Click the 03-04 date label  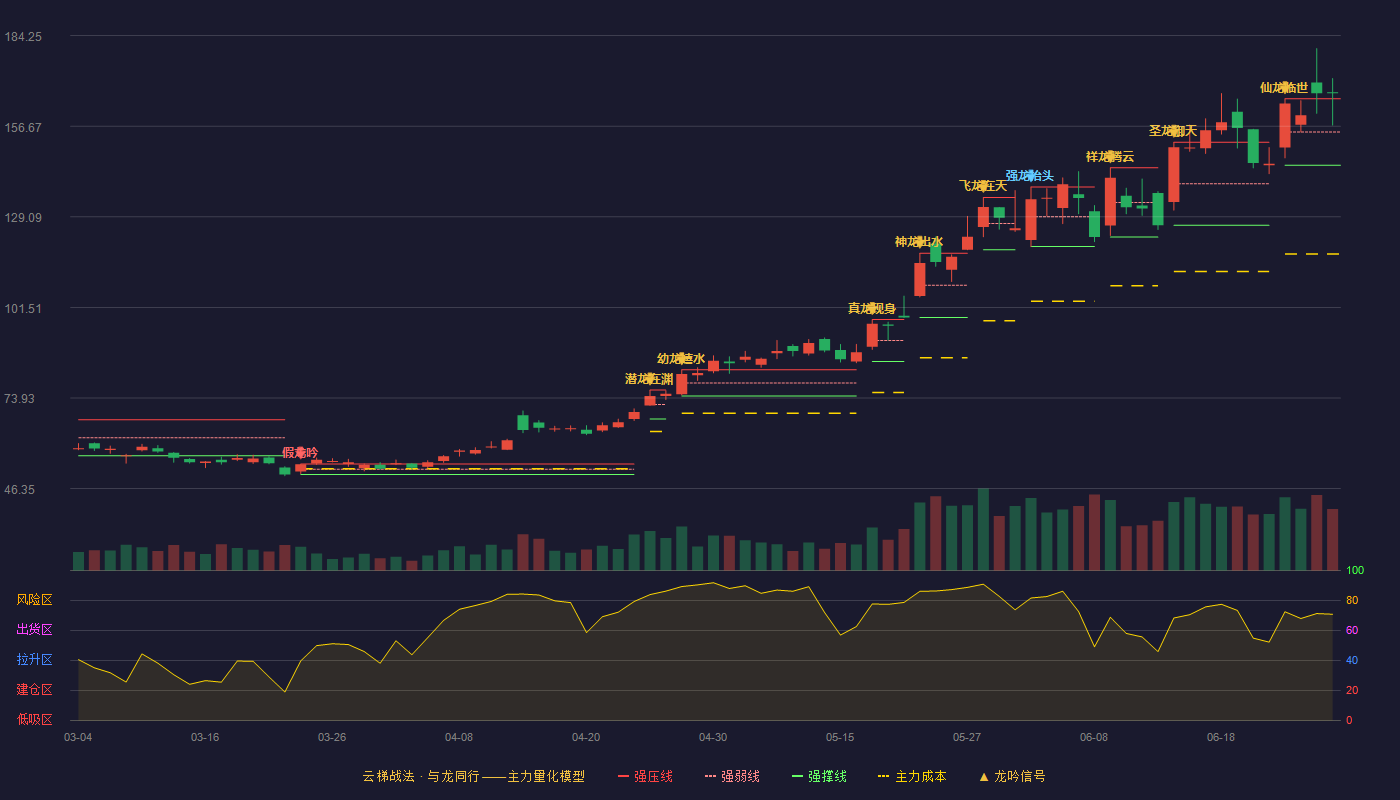click(78, 737)
